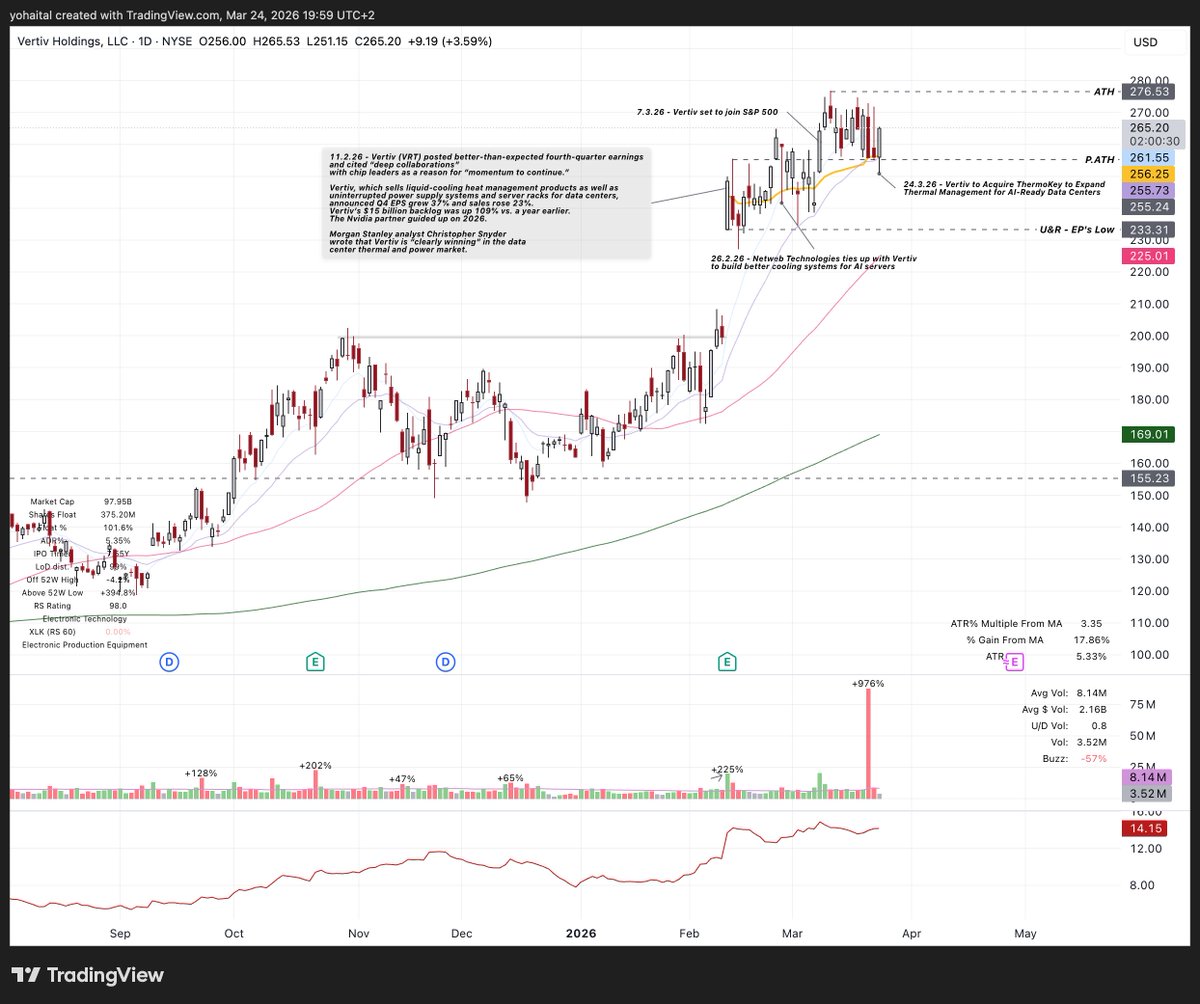The image size is (1200, 1004).
Task: Click the +47% volume label
Action: 403,777
